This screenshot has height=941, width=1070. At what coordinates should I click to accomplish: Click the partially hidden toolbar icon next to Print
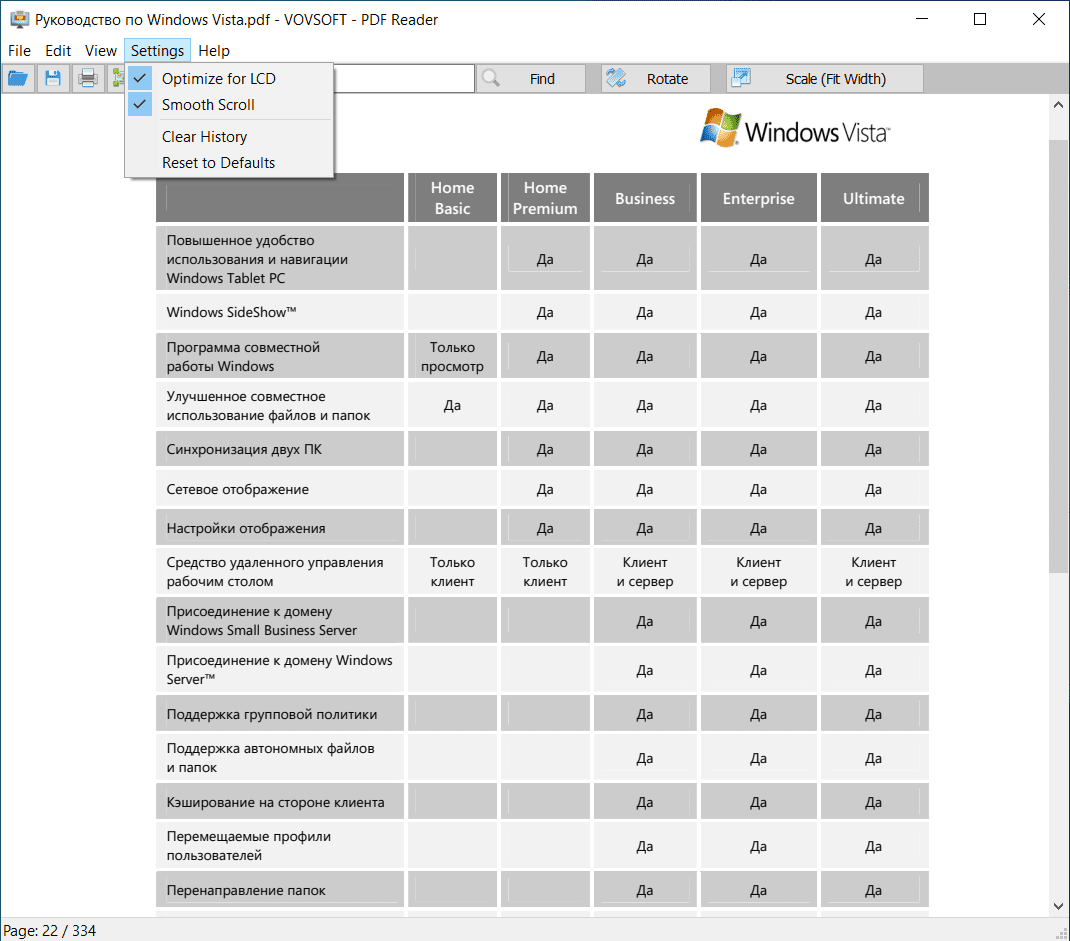pyautogui.click(x=118, y=78)
